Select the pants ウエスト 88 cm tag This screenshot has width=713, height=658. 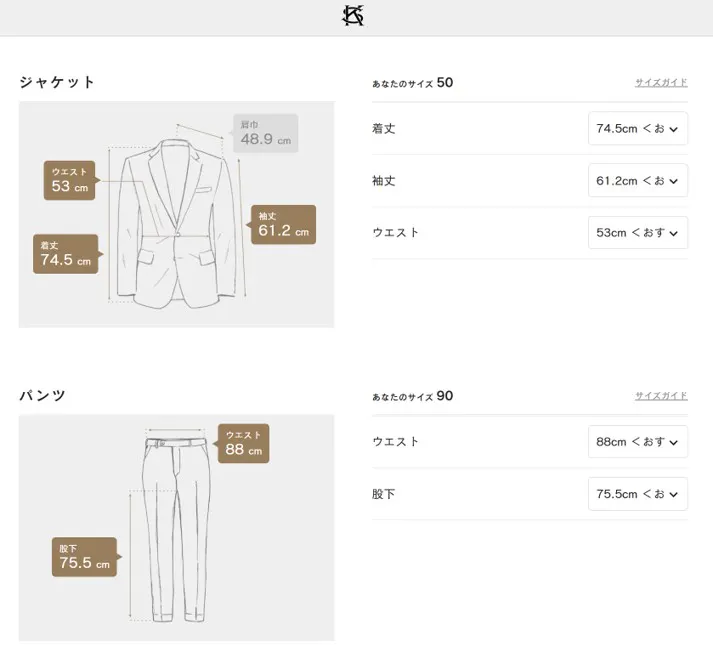pyautogui.click(x=243, y=444)
